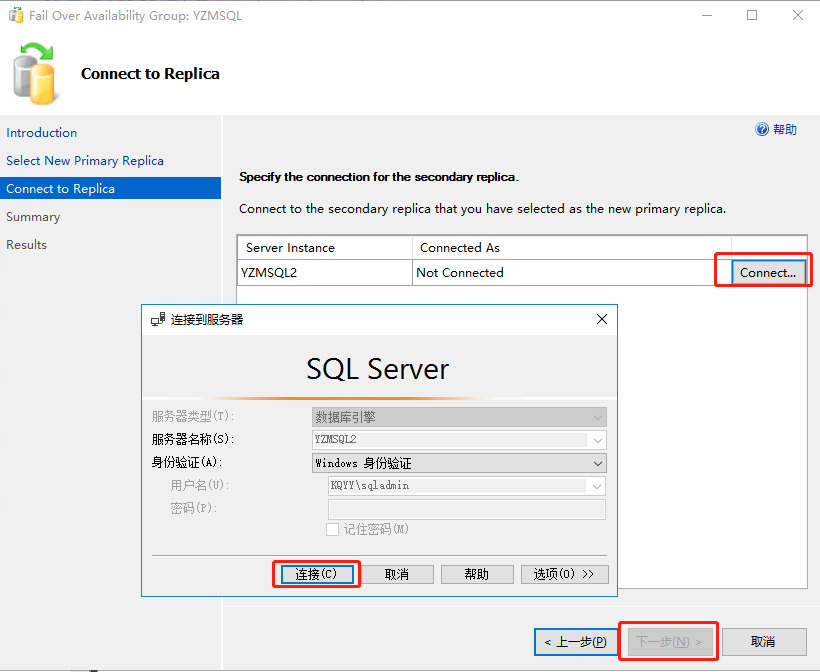Toggle the 记住密码 checkbox

click(333, 529)
